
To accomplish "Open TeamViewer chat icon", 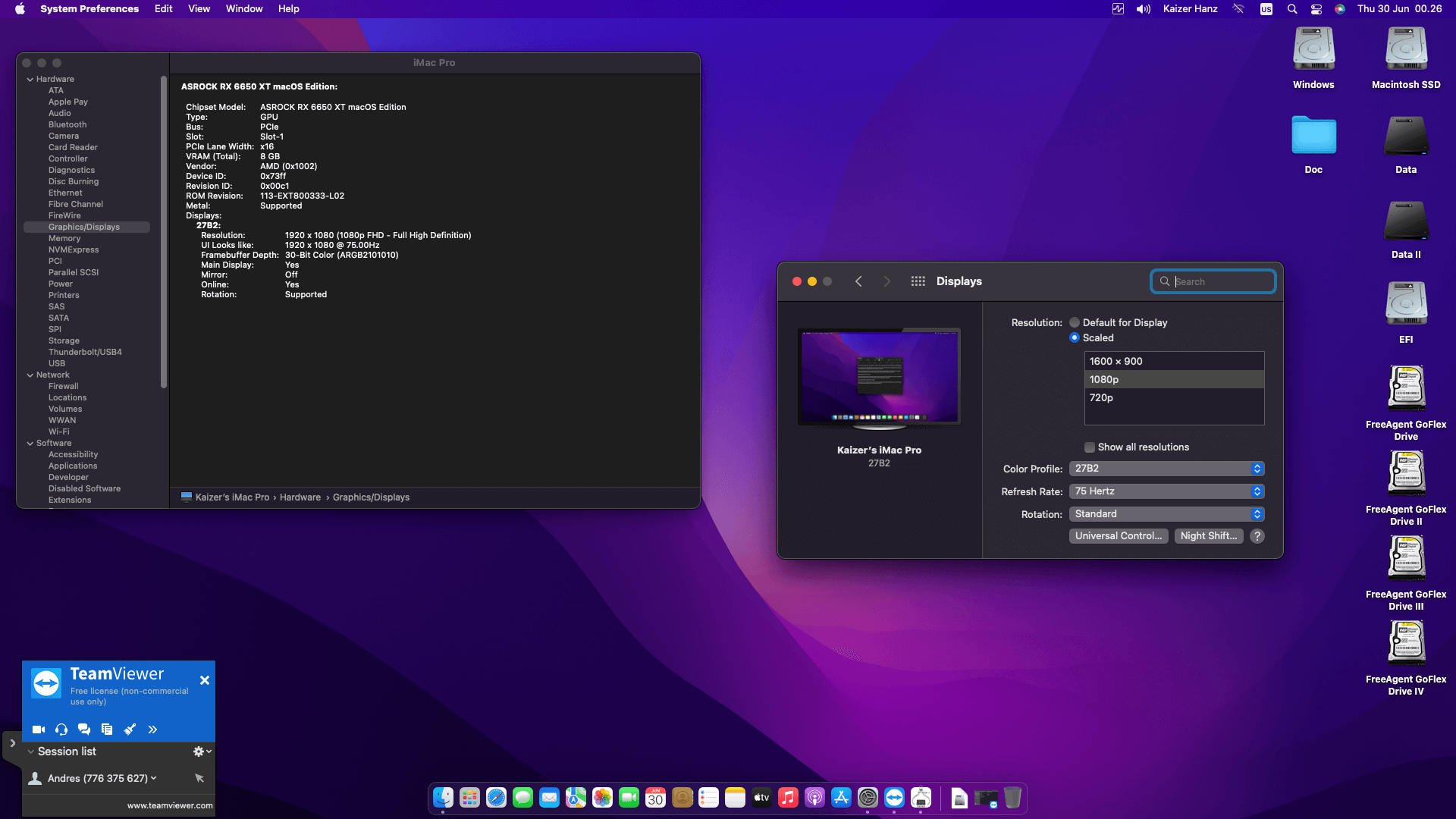I will pyautogui.click(x=84, y=730).
